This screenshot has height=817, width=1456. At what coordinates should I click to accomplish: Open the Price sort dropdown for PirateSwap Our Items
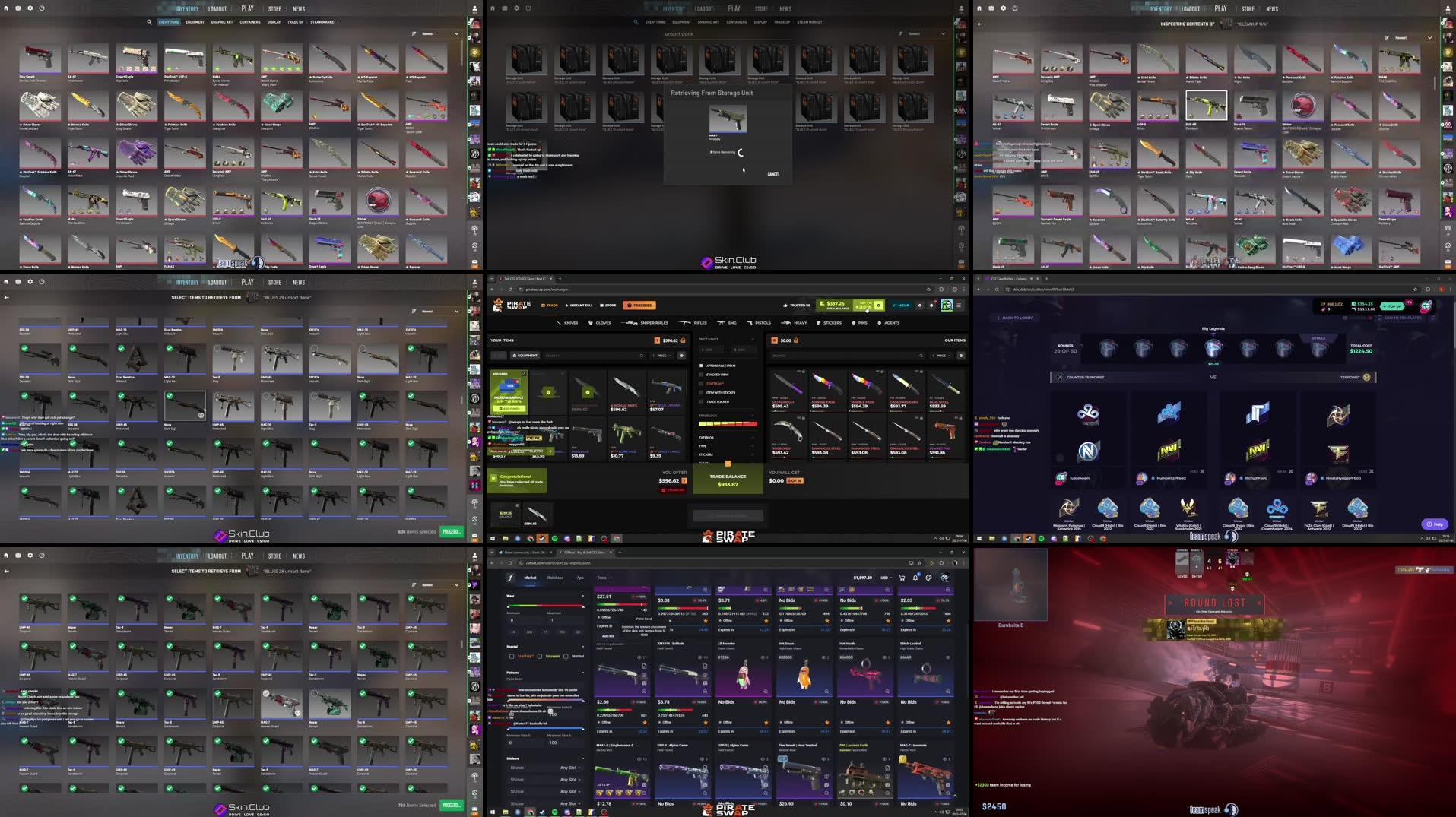(x=941, y=355)
